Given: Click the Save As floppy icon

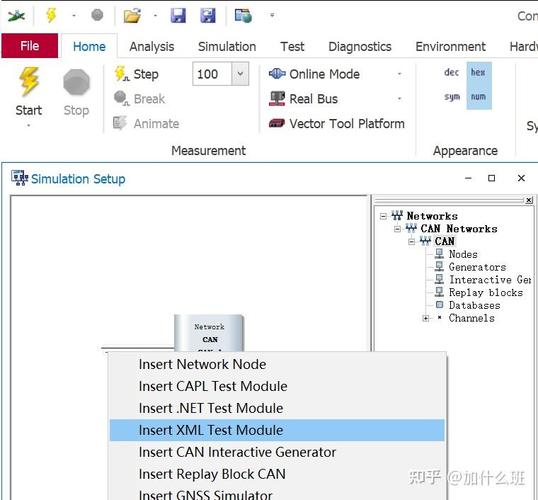Looking at the screenshot, I should point(208,15).
